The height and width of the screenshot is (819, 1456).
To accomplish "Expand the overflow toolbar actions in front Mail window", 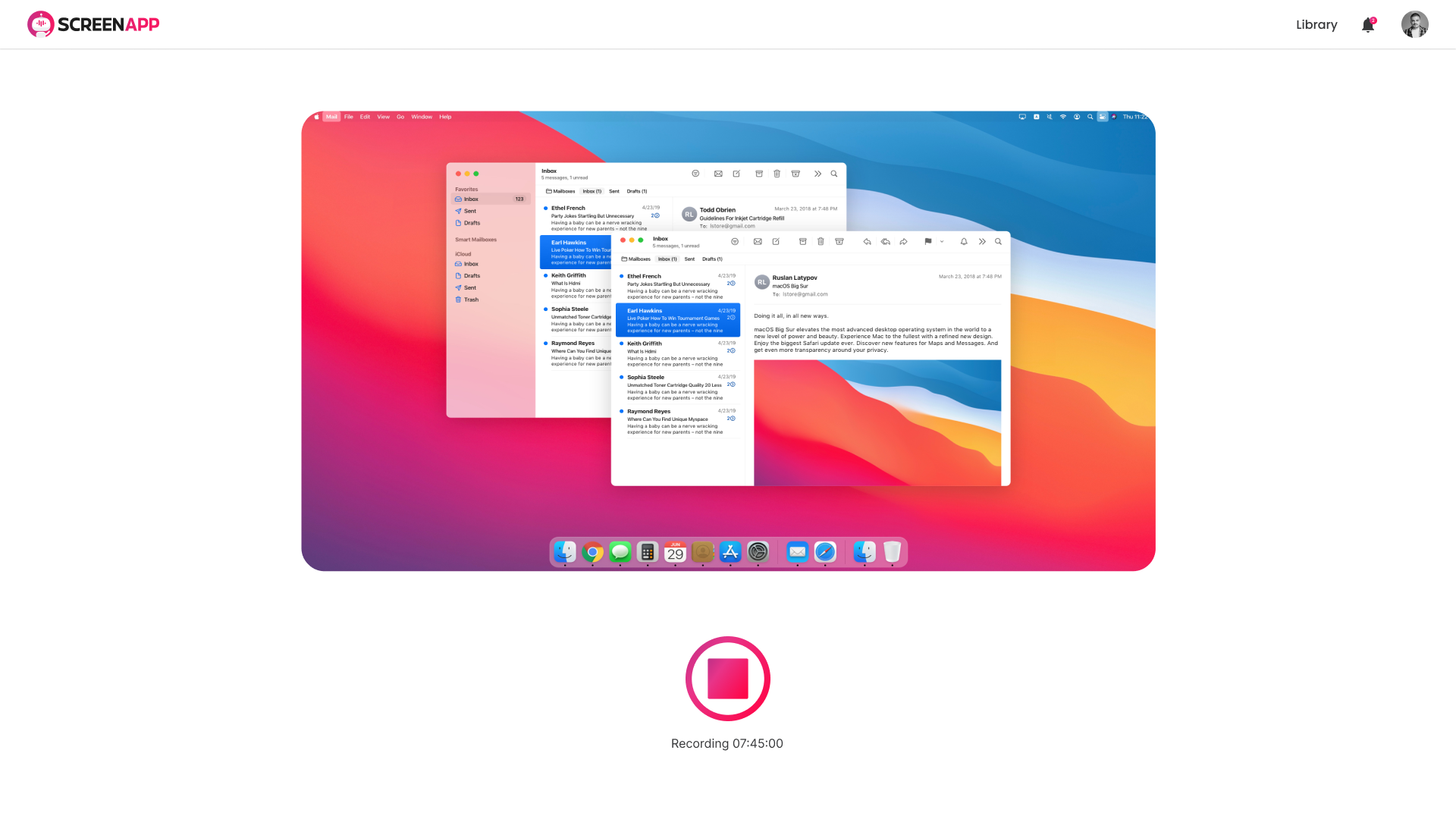I will (x=983, y=241).
